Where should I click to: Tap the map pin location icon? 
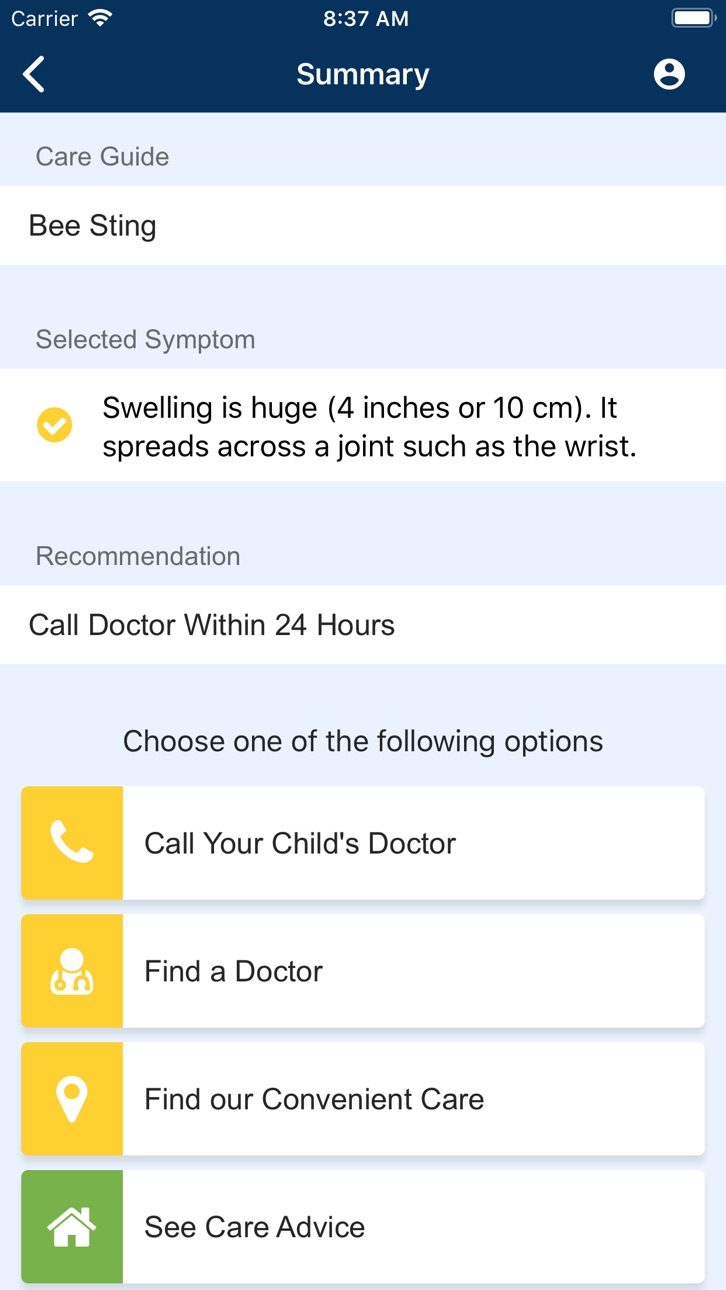[72, 1099]
